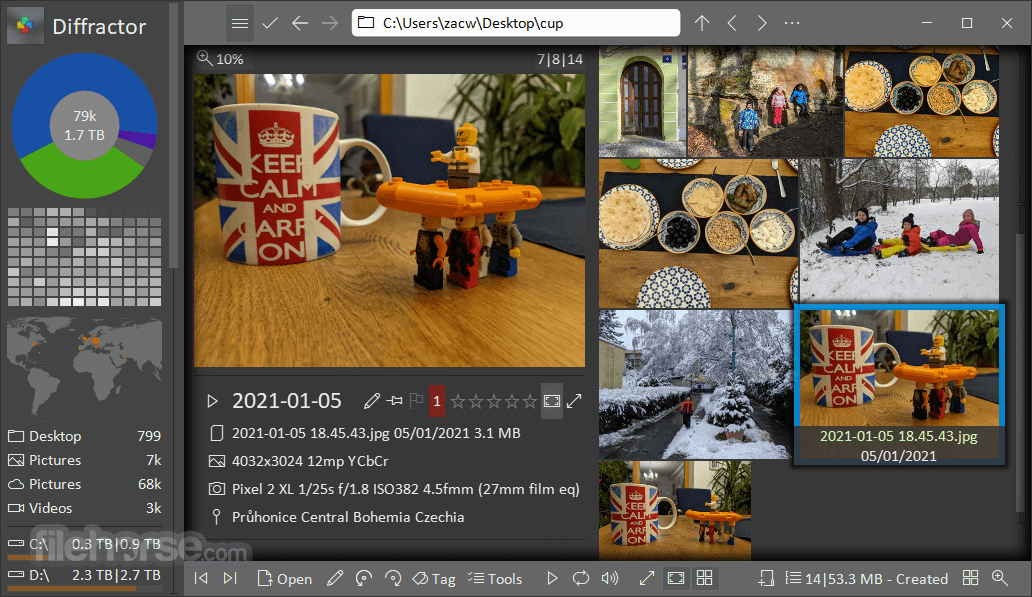Switch thumbnail layout with bottom-right grid icon
The image size is (1032, 597).
click(x=970, y=579)
